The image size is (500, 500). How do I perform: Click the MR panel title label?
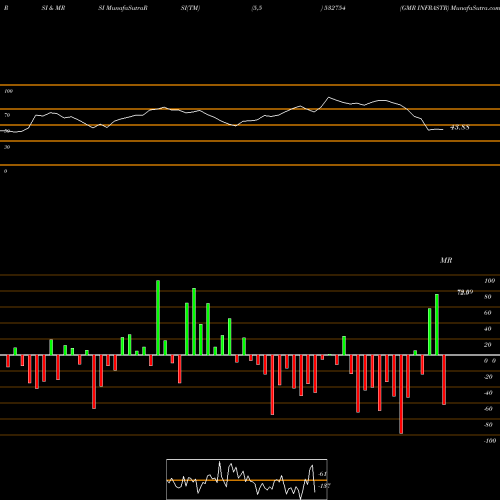click(x=446, y=260)
